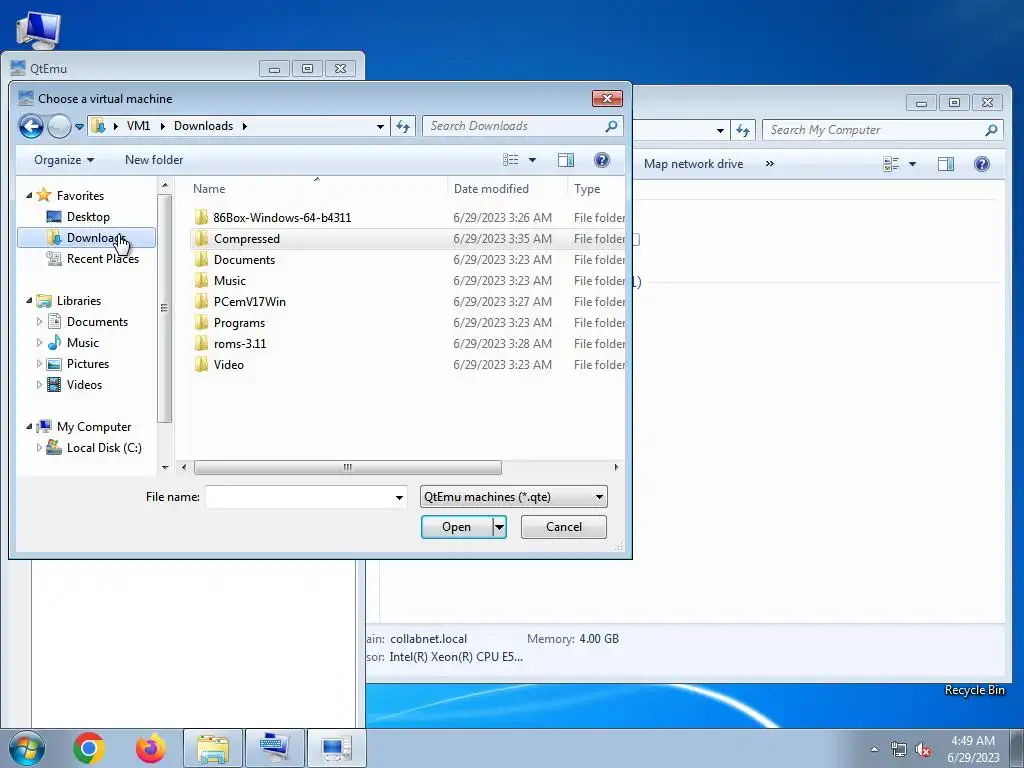Viewport: 1024px width, 768px height.
Task: Expand the Local Disk (C:) node
Action: click(x=39, y=447)
